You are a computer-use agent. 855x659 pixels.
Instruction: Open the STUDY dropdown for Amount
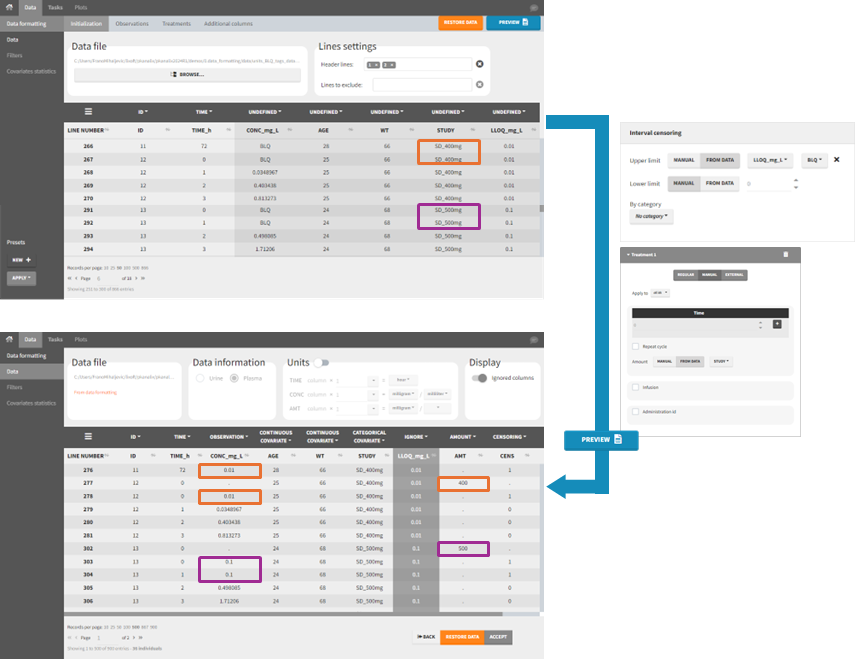(x=720, y=361)
